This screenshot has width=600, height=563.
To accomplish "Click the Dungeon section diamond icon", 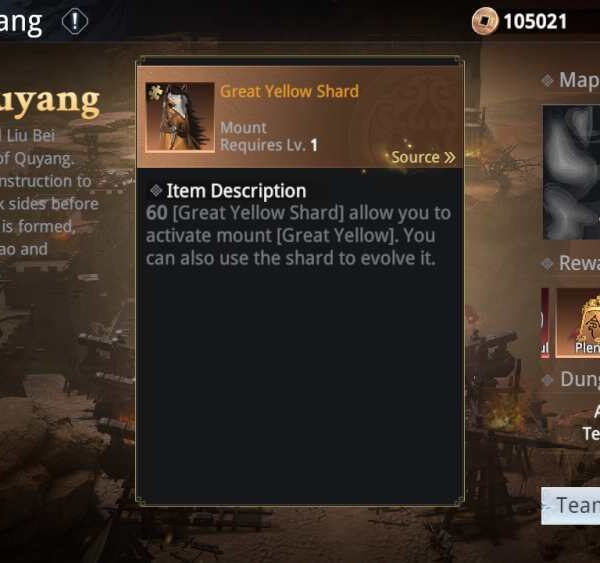I will coord(548,380).
